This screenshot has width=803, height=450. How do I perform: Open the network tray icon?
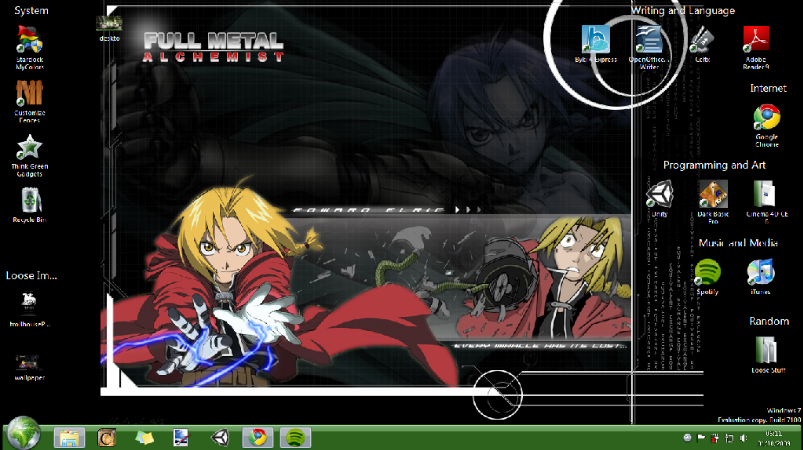tap(729, 438)
